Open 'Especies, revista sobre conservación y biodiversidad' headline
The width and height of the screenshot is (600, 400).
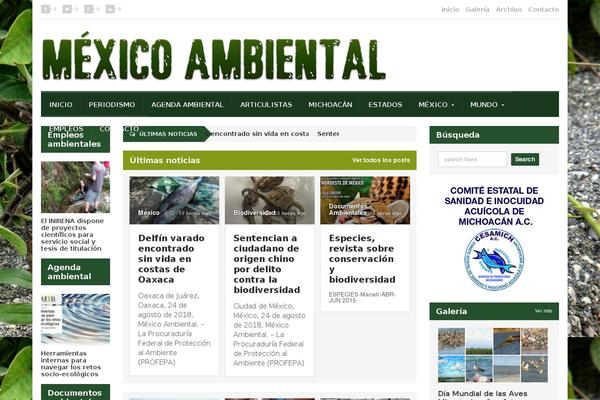click(x=362, y=259)
